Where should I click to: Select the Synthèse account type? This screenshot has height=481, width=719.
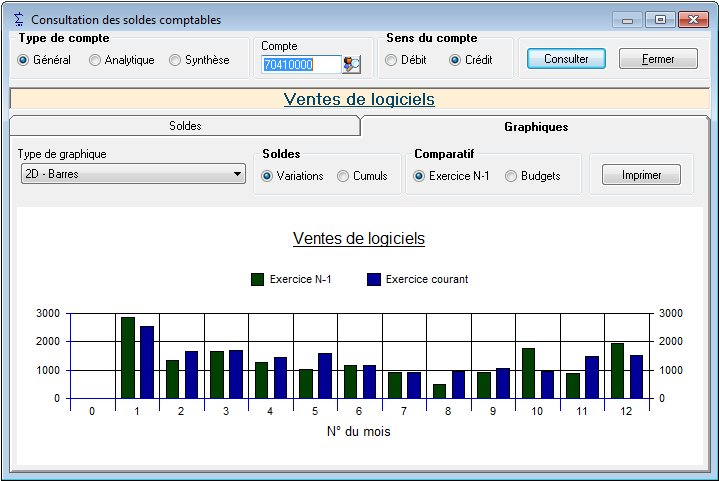coord(199,60)
